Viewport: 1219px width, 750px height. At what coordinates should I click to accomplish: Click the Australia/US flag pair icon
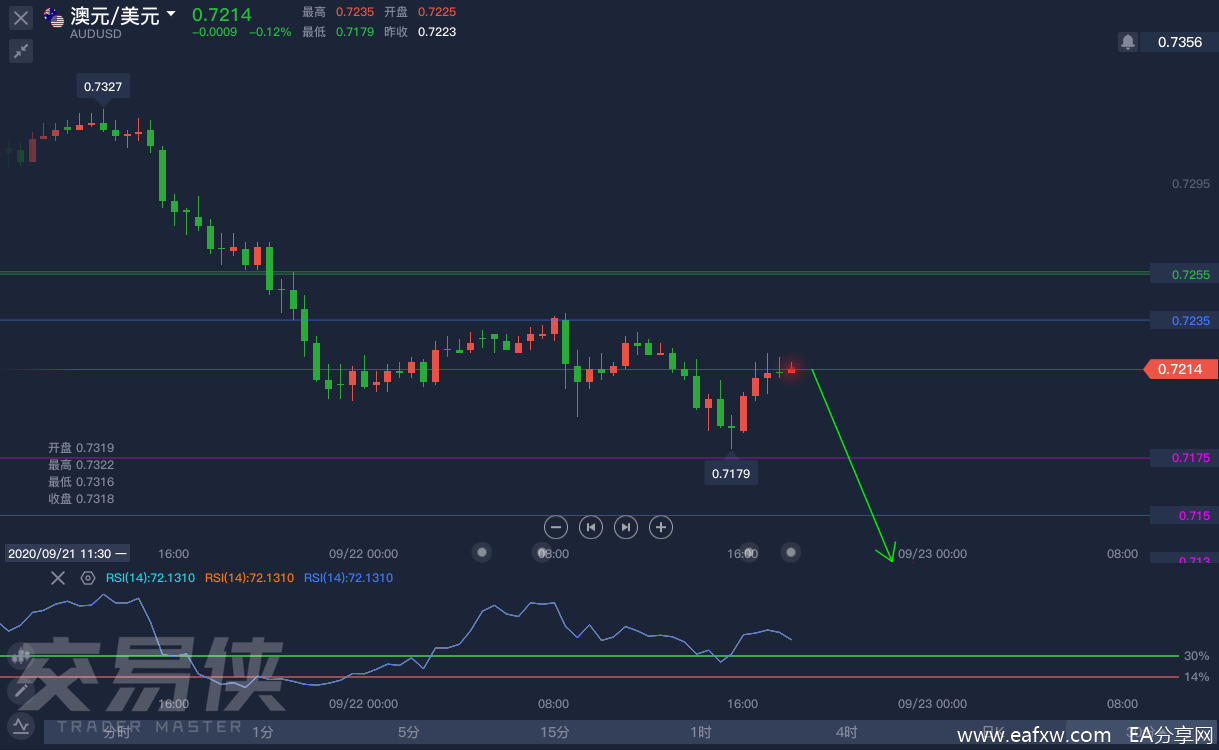point(54,17)
